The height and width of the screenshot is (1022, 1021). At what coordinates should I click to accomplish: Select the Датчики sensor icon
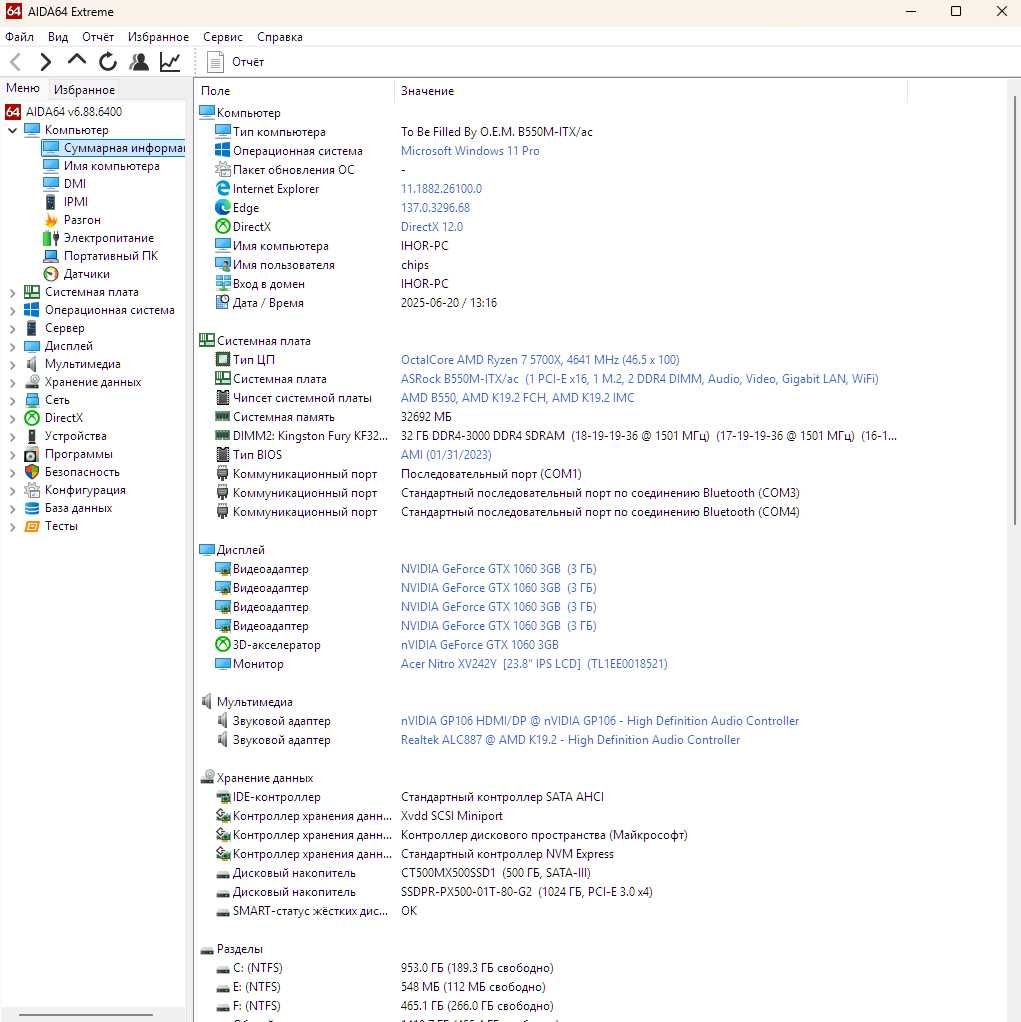click(x=51, y=274)
